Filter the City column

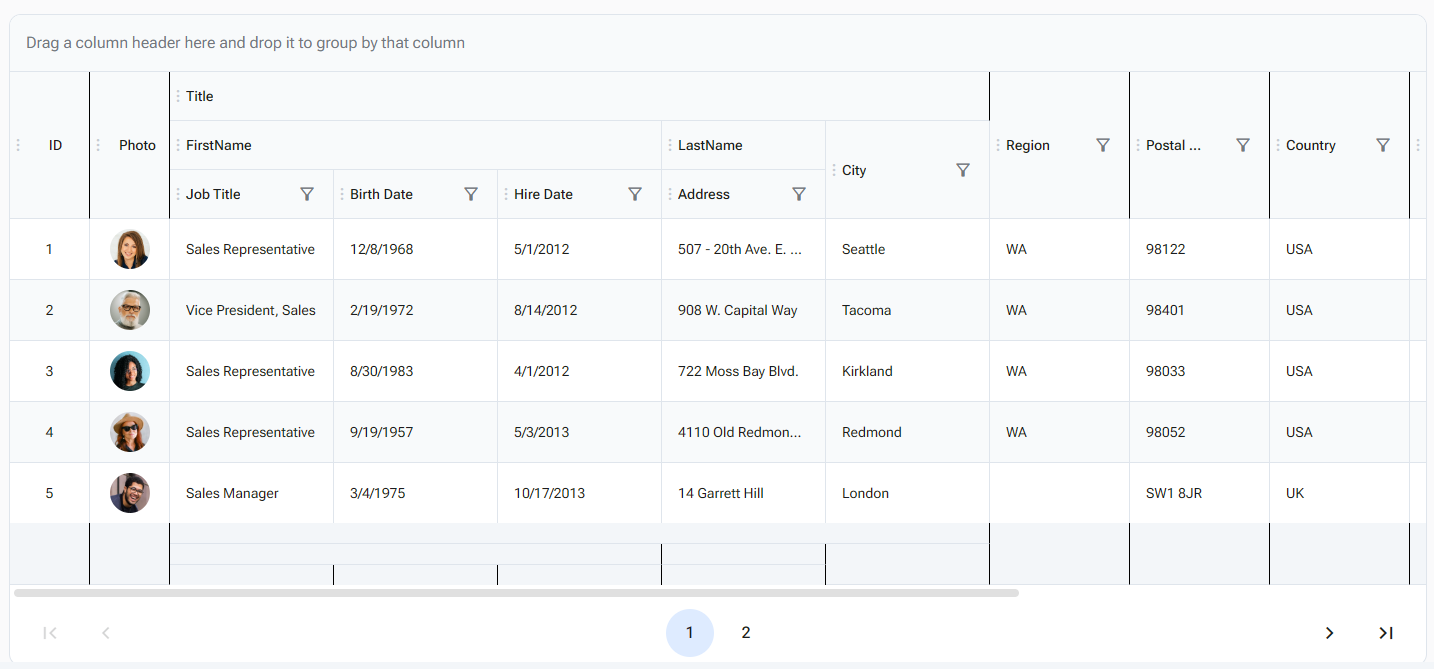click(x=963, y=169)
